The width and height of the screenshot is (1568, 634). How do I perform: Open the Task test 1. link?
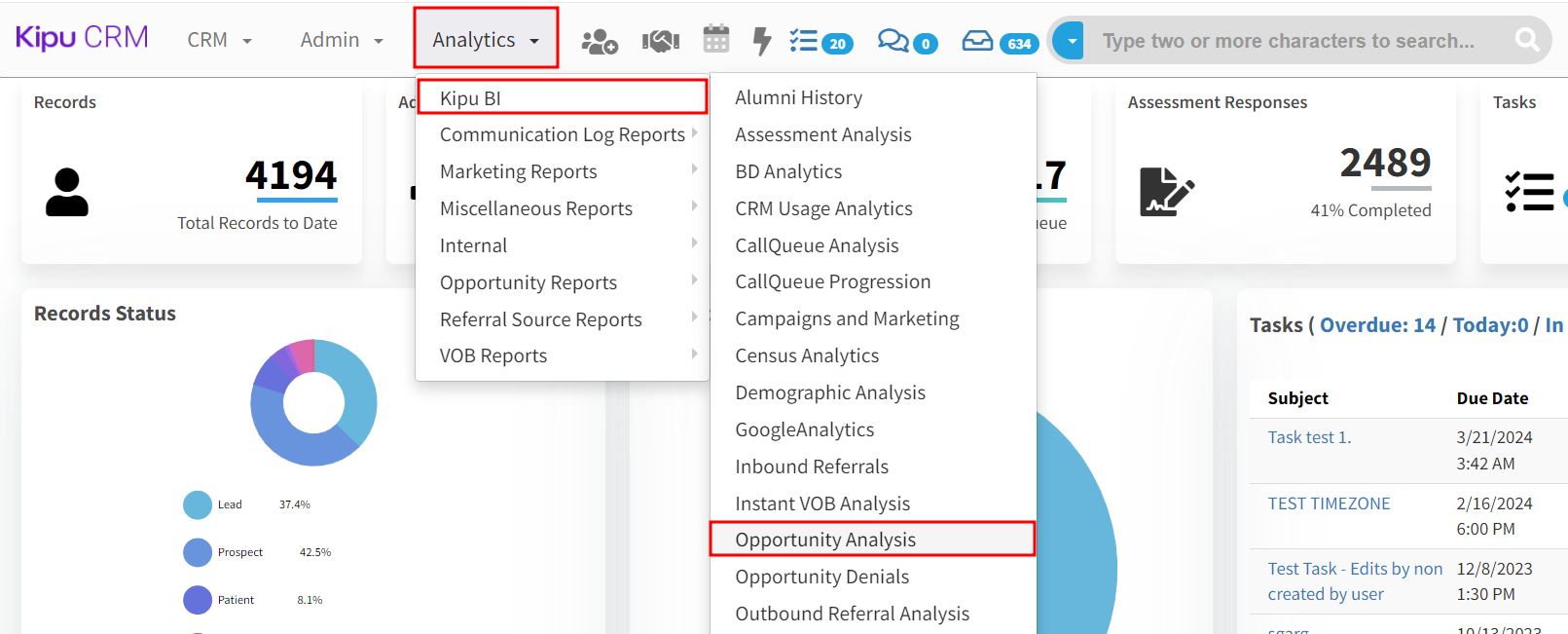pyautogui.click(x=1308, y=437)
